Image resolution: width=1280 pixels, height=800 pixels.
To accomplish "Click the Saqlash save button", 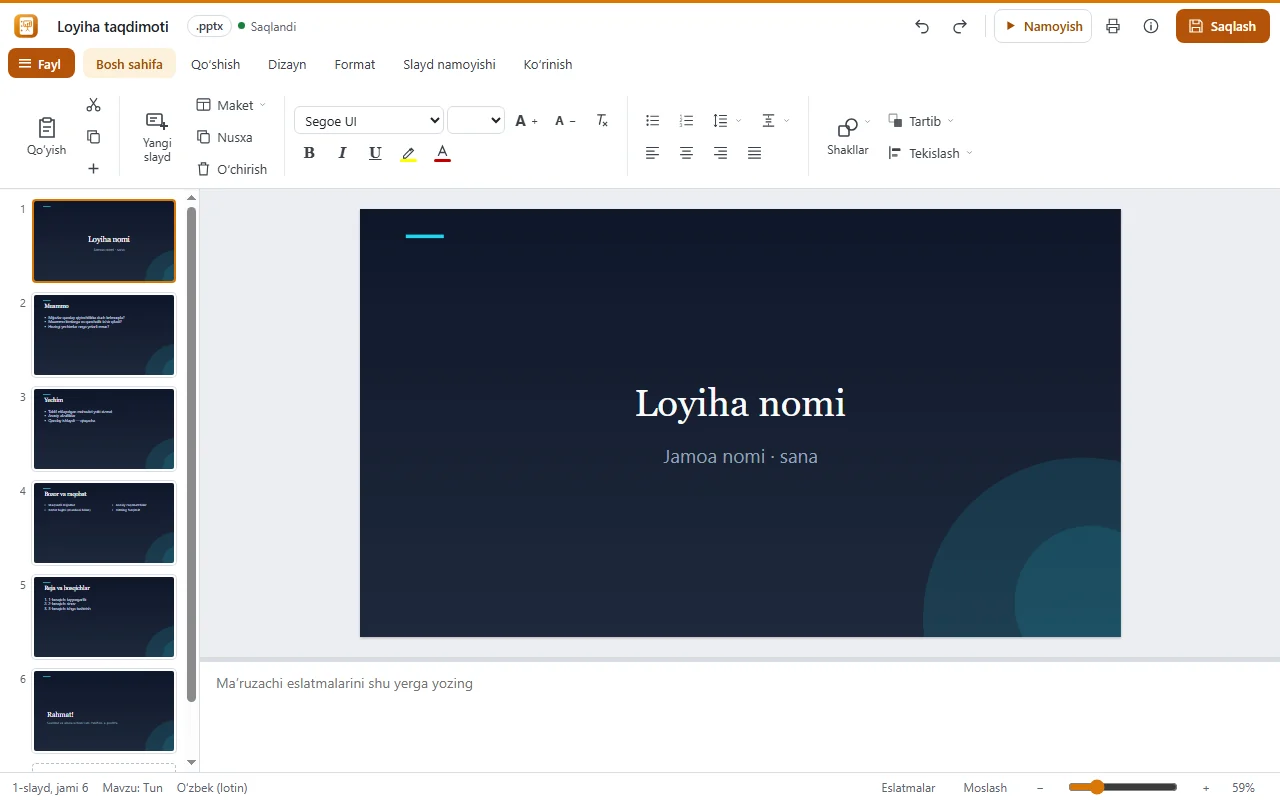I will tap(1222, 27).
